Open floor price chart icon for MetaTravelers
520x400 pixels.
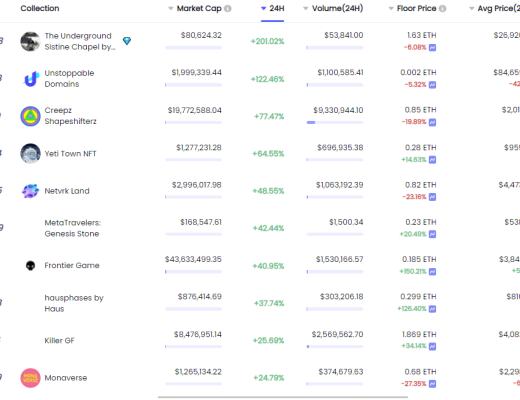(x=432, y=234)
